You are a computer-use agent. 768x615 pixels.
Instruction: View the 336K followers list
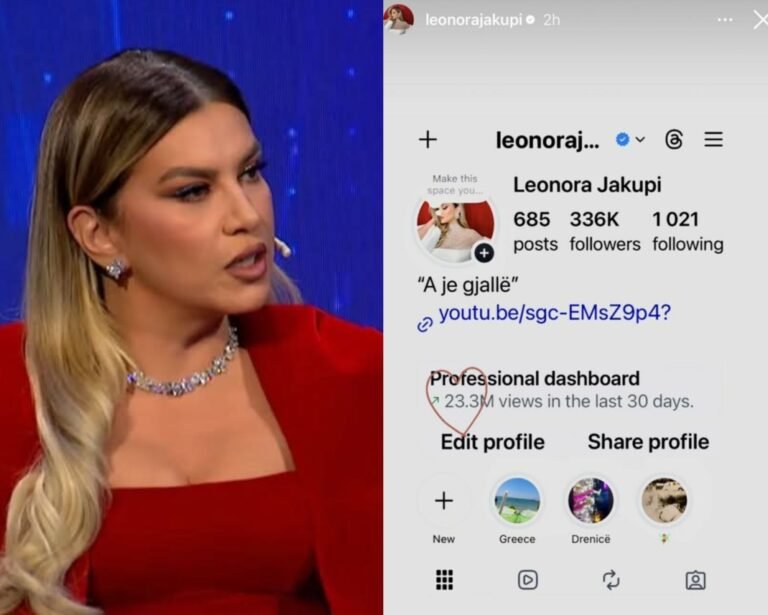[604, 231]
